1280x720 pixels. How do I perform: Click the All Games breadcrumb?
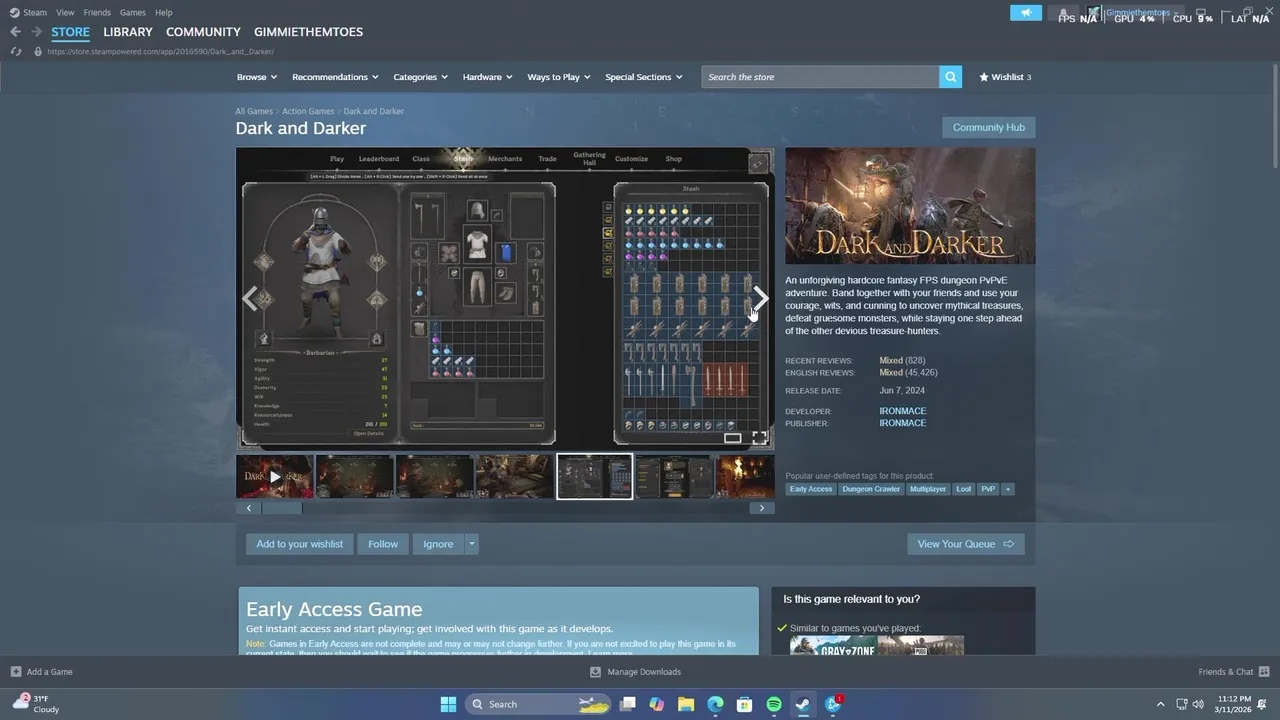(x=254, y=111)
